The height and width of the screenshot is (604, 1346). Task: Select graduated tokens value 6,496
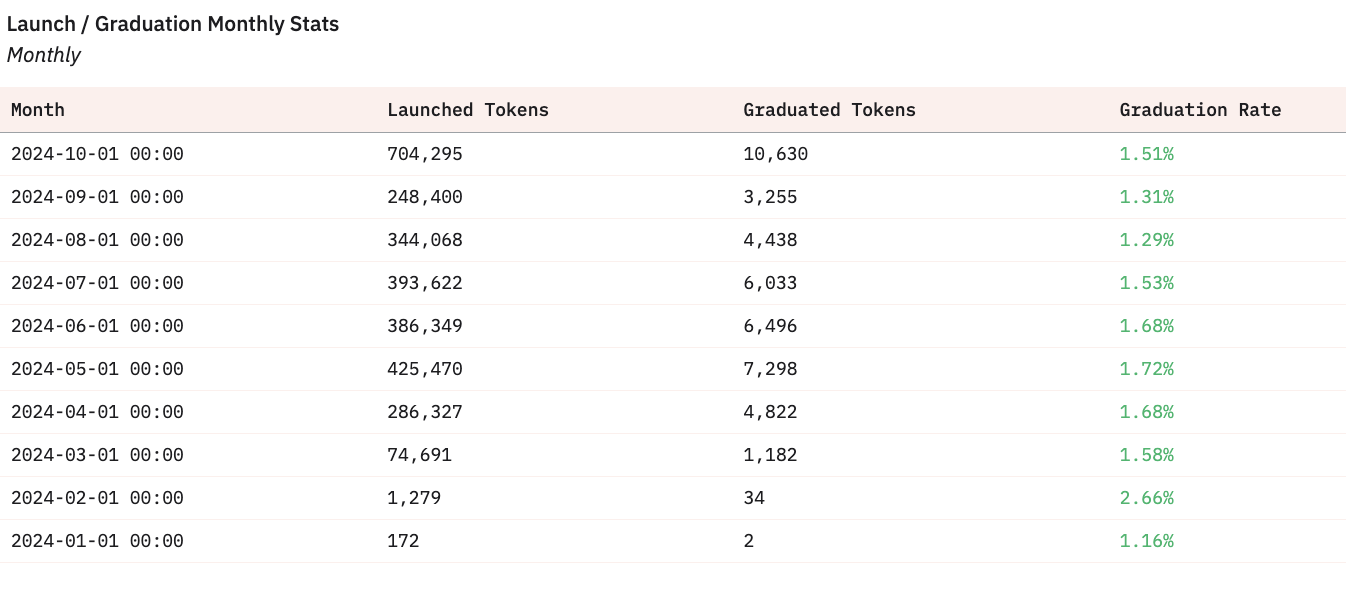(770, 326)
